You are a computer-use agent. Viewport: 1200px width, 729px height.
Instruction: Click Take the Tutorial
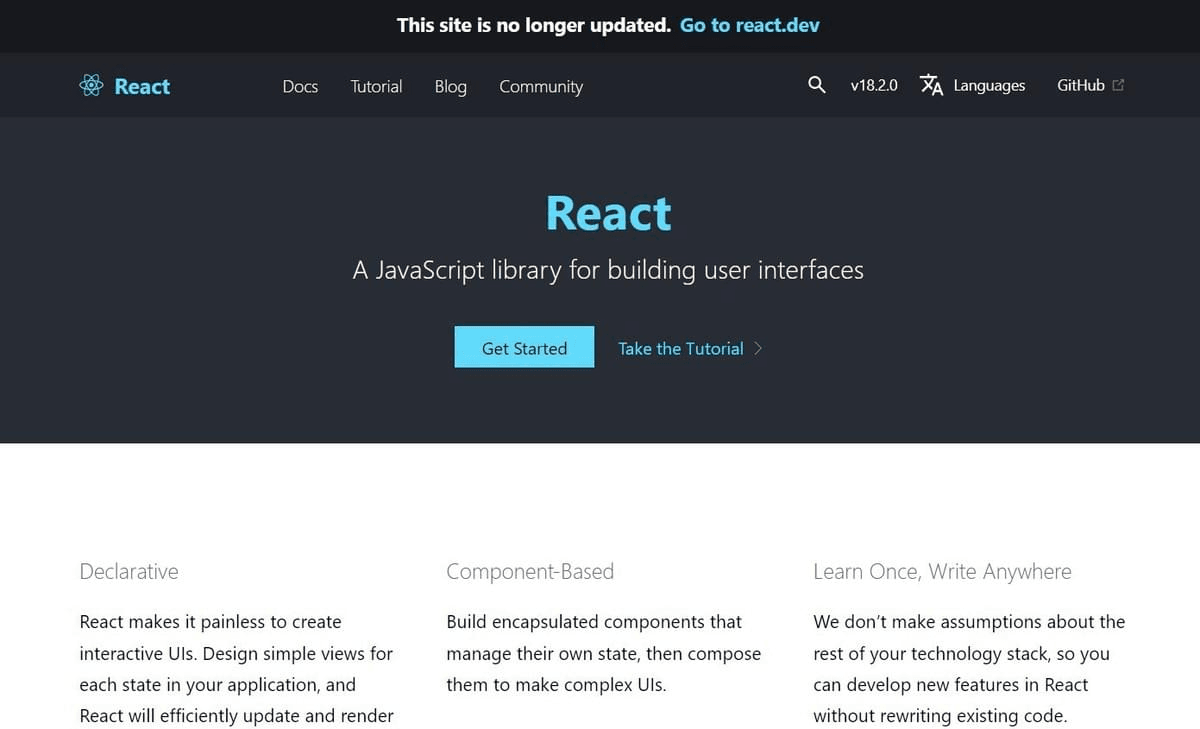(x=681, y=348)
